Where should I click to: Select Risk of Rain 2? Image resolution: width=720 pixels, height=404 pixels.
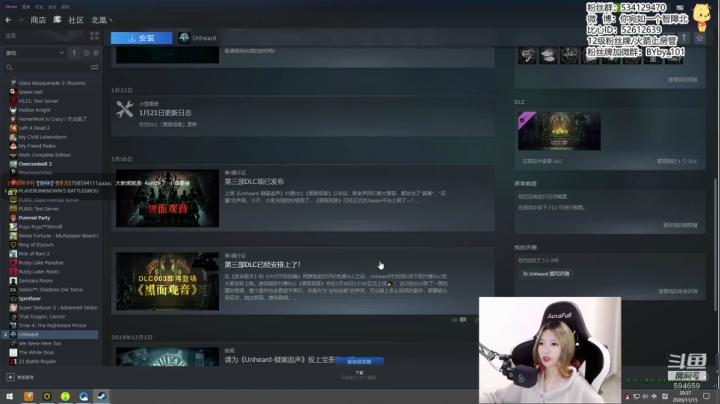point(34,253)
